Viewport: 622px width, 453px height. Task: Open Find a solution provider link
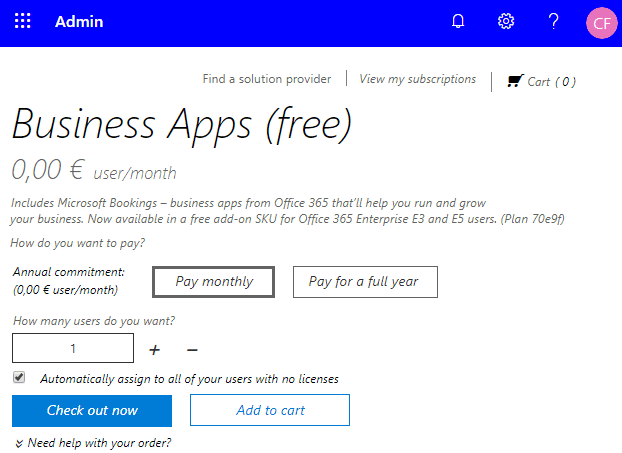(267, 79)
